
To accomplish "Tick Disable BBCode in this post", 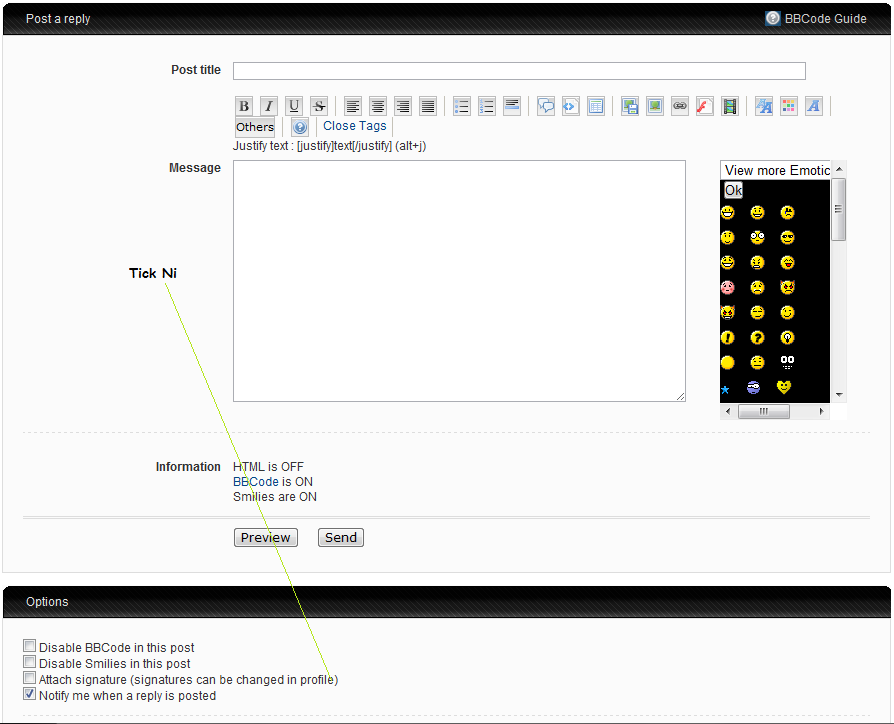I will 30,646.
